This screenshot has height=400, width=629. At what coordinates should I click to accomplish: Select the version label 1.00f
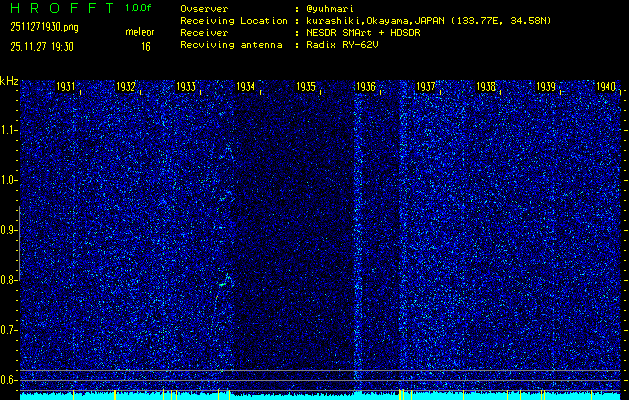pyautogui.click(x=138, y=8)
